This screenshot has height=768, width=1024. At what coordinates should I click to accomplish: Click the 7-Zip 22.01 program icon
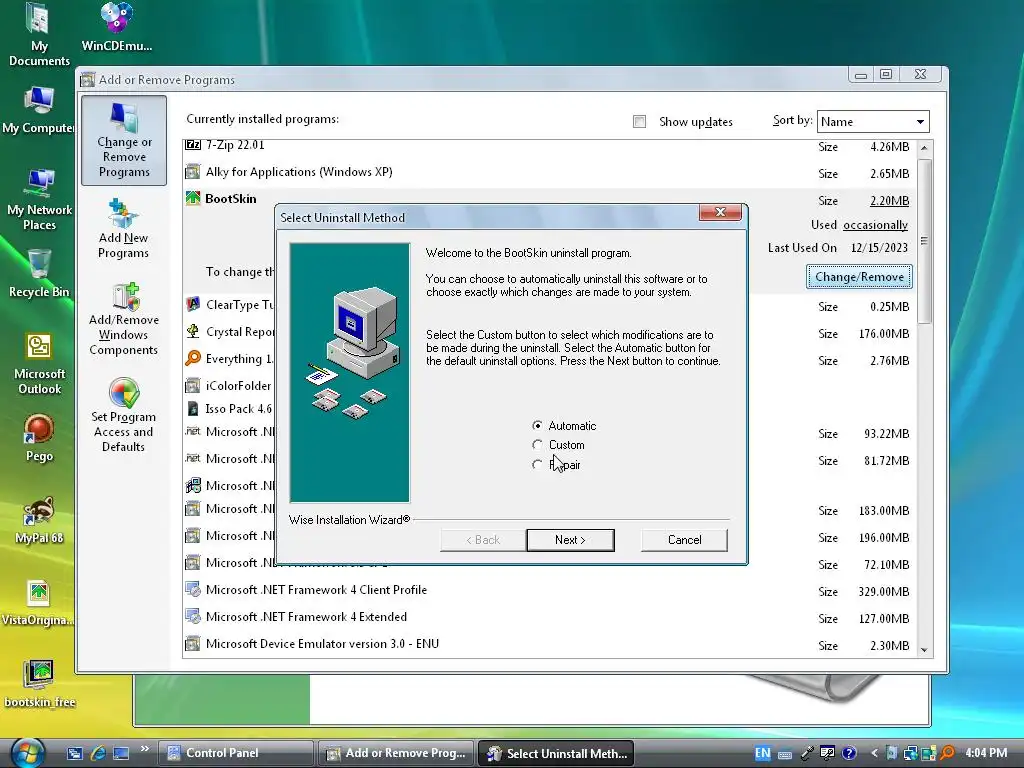pyautogui.click(x=193, y=144)
